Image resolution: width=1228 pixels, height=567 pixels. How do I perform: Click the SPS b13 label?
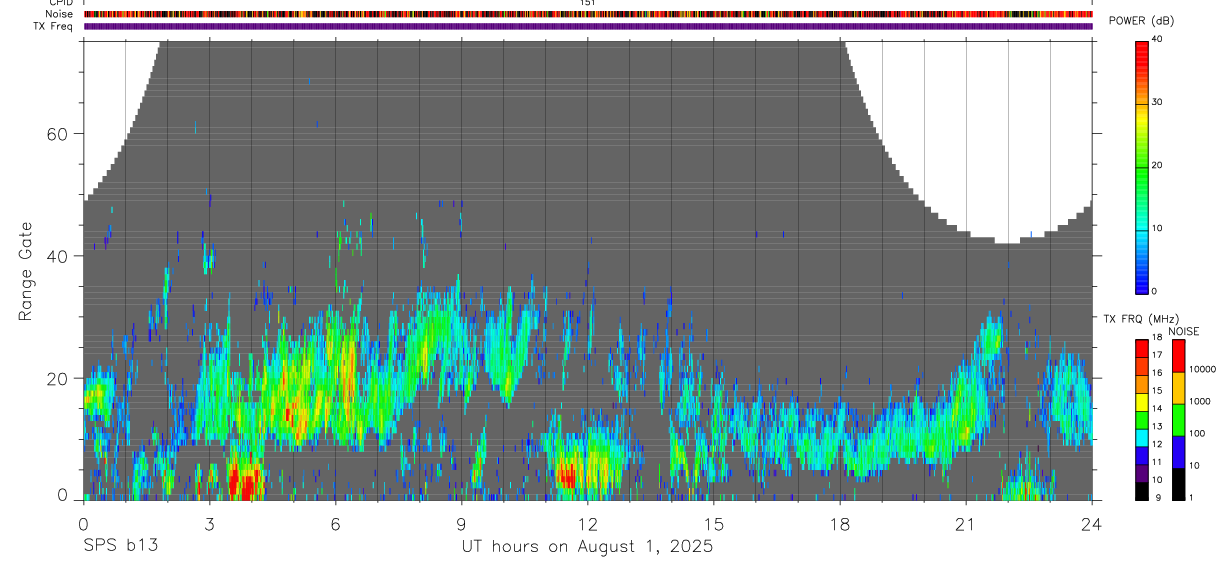[120, 547]
